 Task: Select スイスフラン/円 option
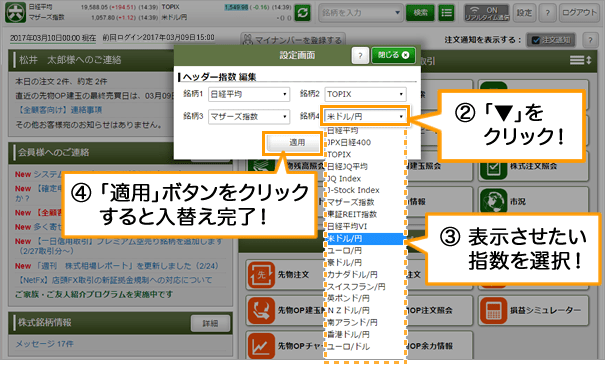coord(356,286)
